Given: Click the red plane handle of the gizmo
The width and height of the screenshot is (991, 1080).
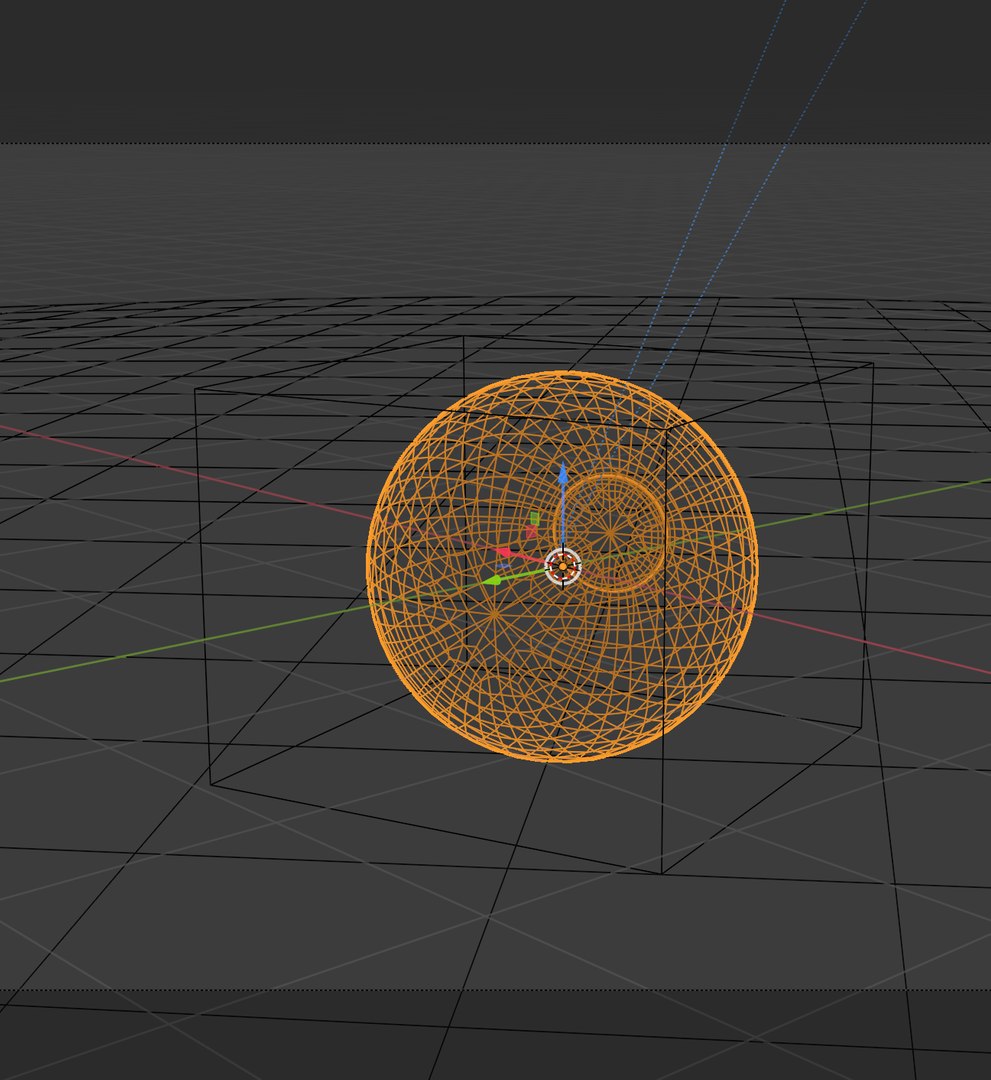Looking at the screenshot, I should [531, 532].
